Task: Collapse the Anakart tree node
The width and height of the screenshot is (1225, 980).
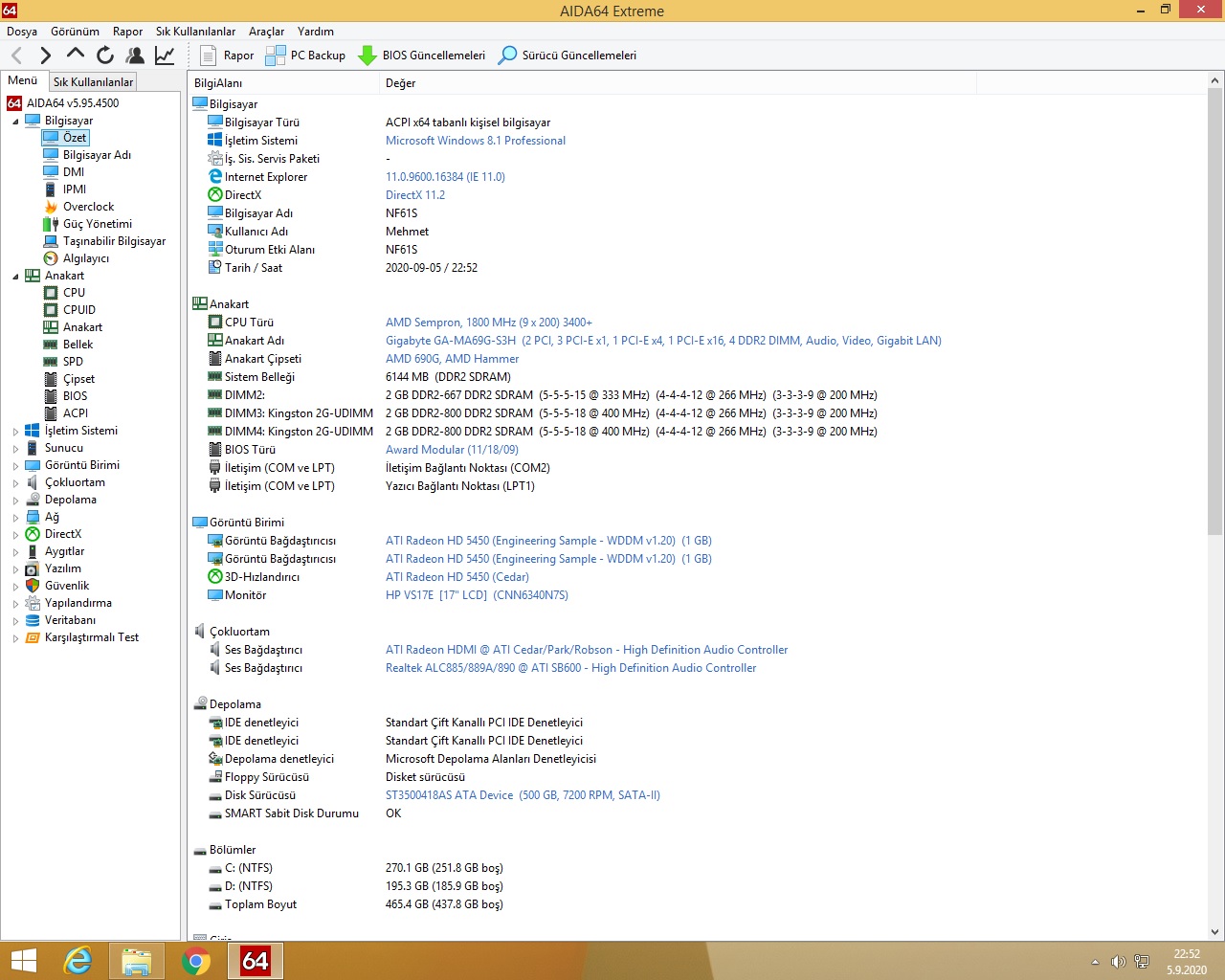Action: click(15, 277)
